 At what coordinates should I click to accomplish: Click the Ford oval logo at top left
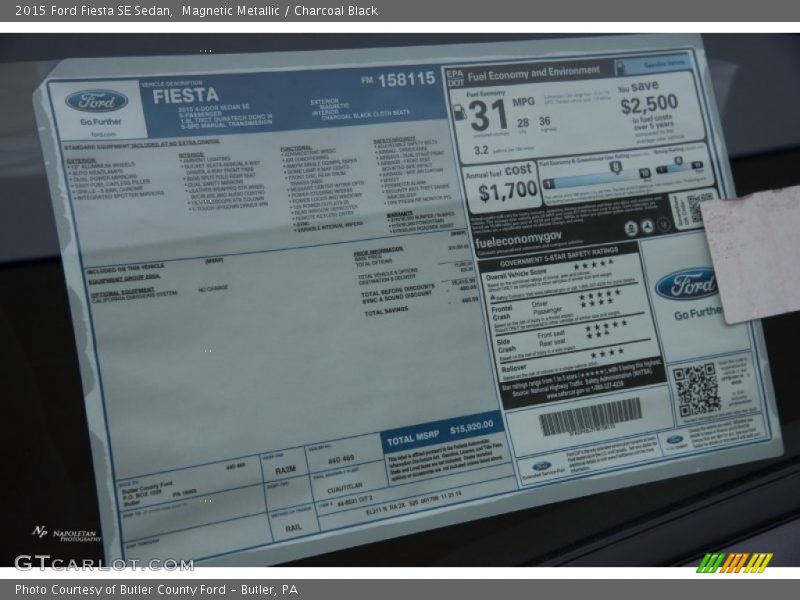point(96,101)
